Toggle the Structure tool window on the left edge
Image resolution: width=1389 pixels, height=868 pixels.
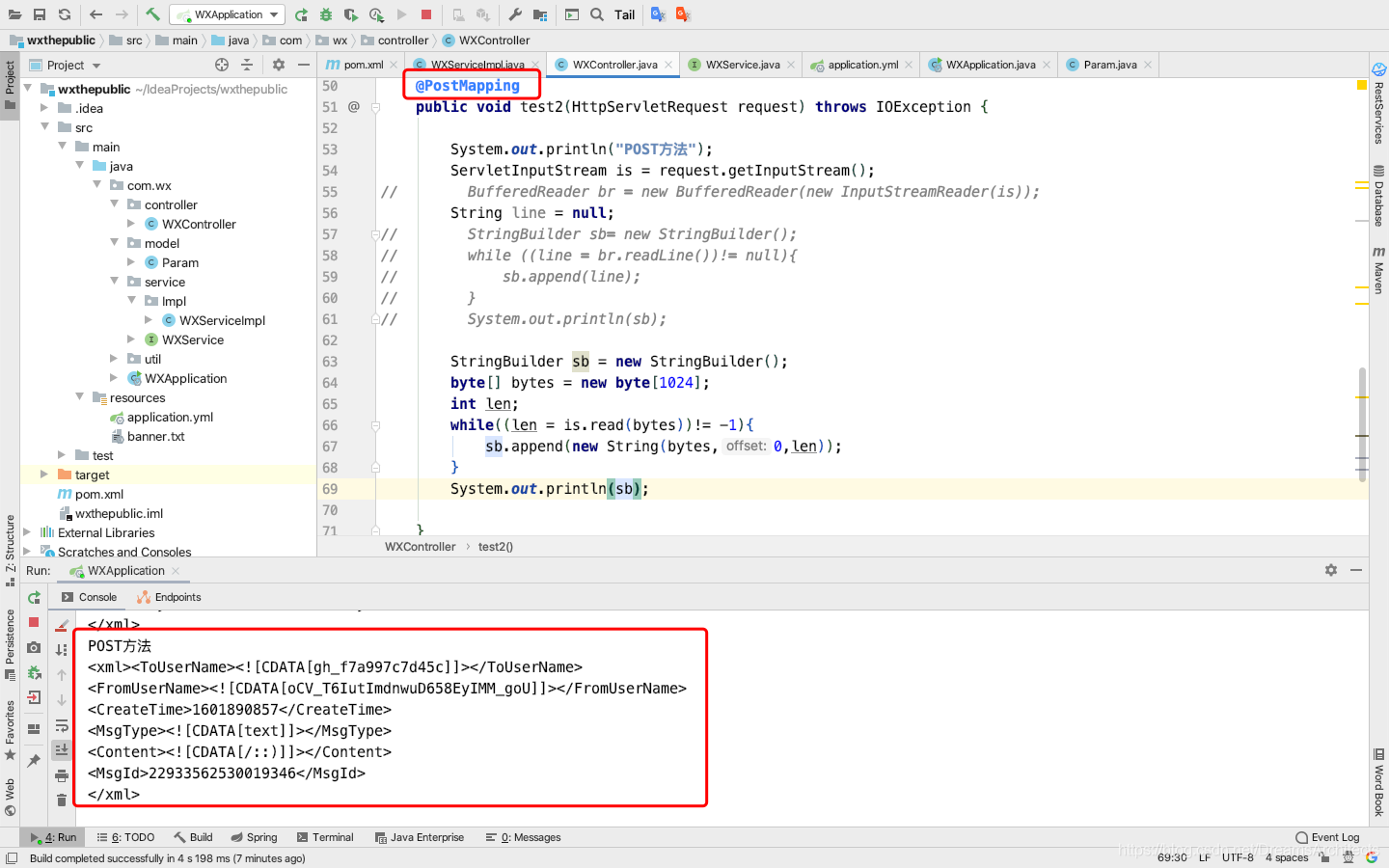click(10, 551)
